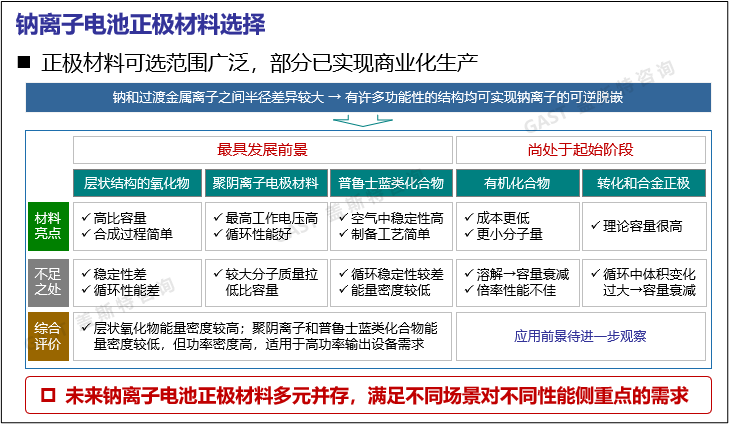Image resolution: width=729 pixels, height=424 pixels.
Task: Click the slide title 钠离子电池正极材料选择
Action: 139,22
